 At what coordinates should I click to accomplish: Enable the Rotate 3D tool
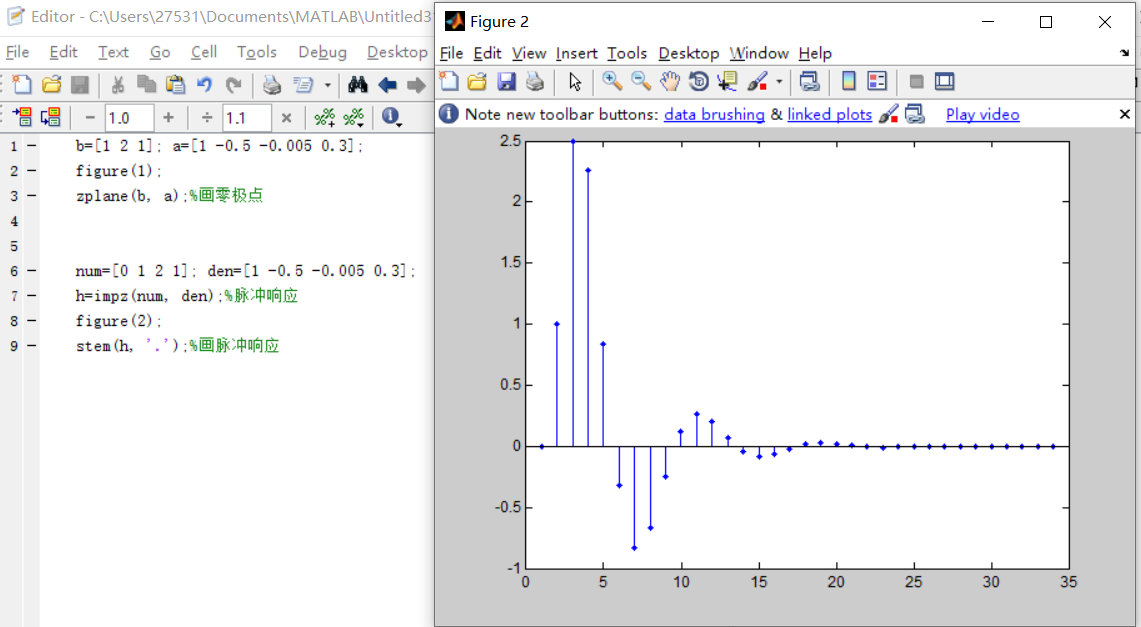[x=699, y=81]
